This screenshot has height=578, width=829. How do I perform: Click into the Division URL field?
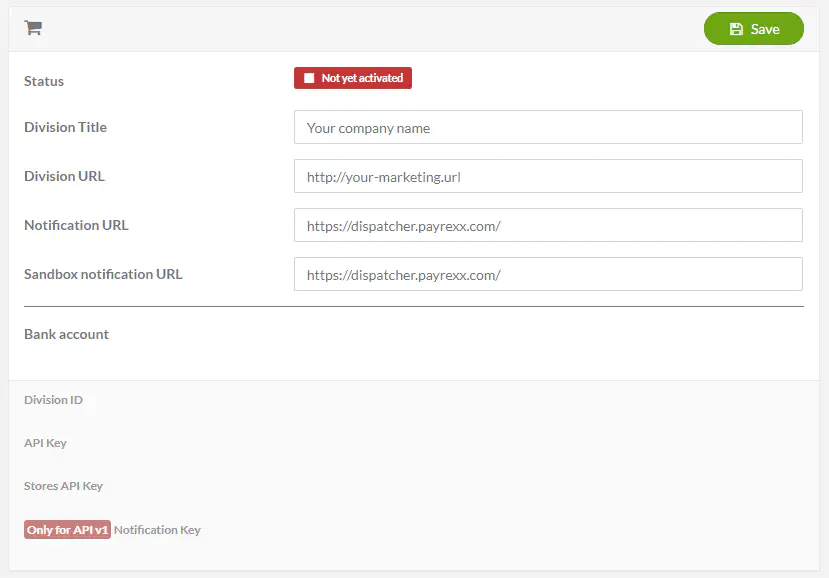pyautogui.click(x=548, y=177)
